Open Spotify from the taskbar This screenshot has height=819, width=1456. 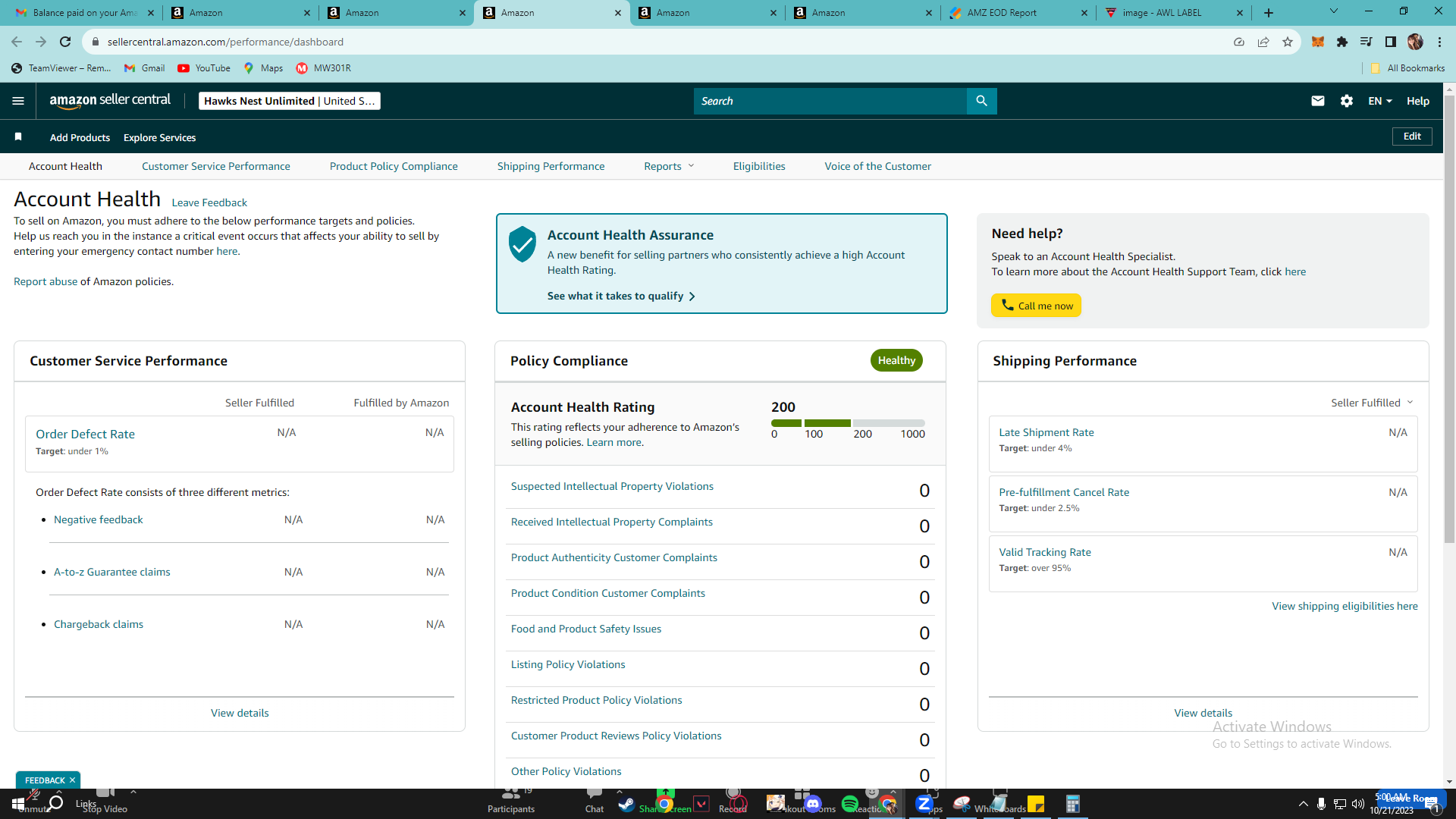[850, 804]
